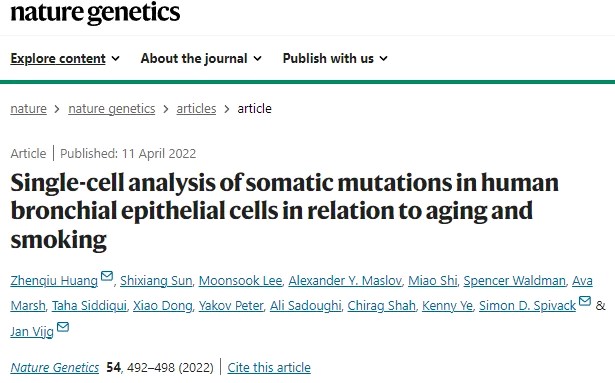This screenshot has width=615, height=383.
Task: View author Spencer Waldman's info
Action: 515,281
